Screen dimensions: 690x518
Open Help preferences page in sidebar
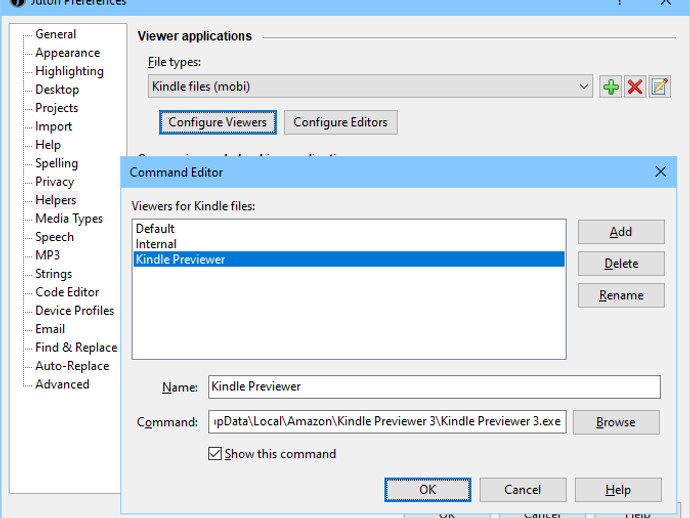(48, 145)
